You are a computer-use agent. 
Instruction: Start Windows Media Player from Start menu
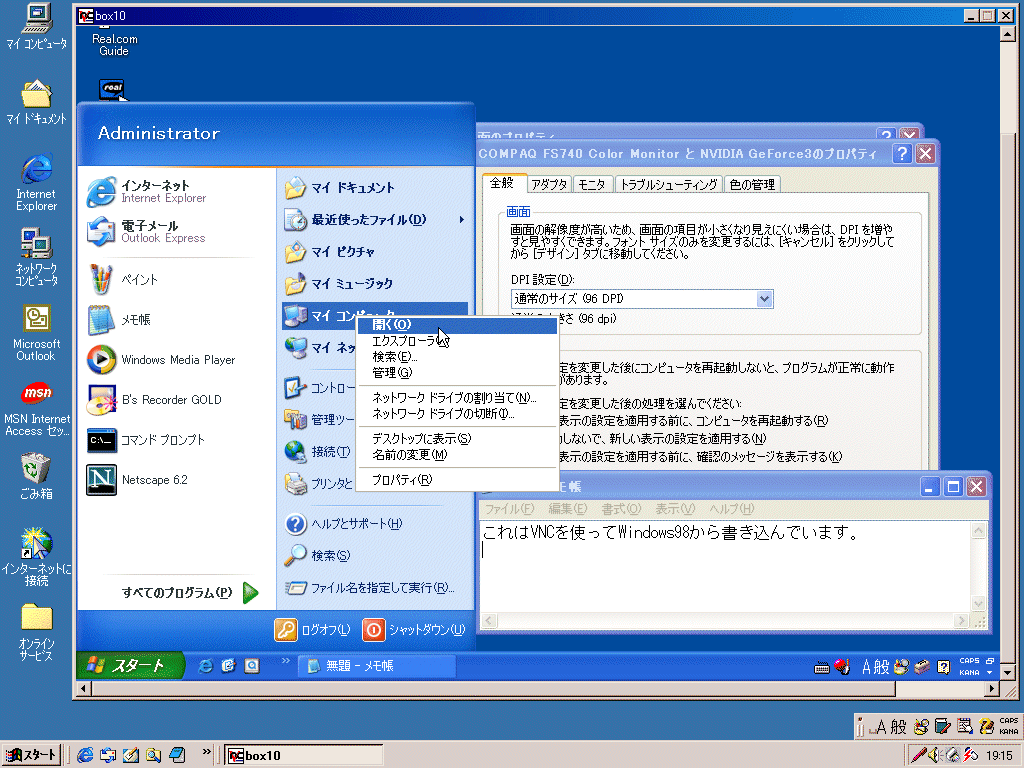click(x=161, y=360)
